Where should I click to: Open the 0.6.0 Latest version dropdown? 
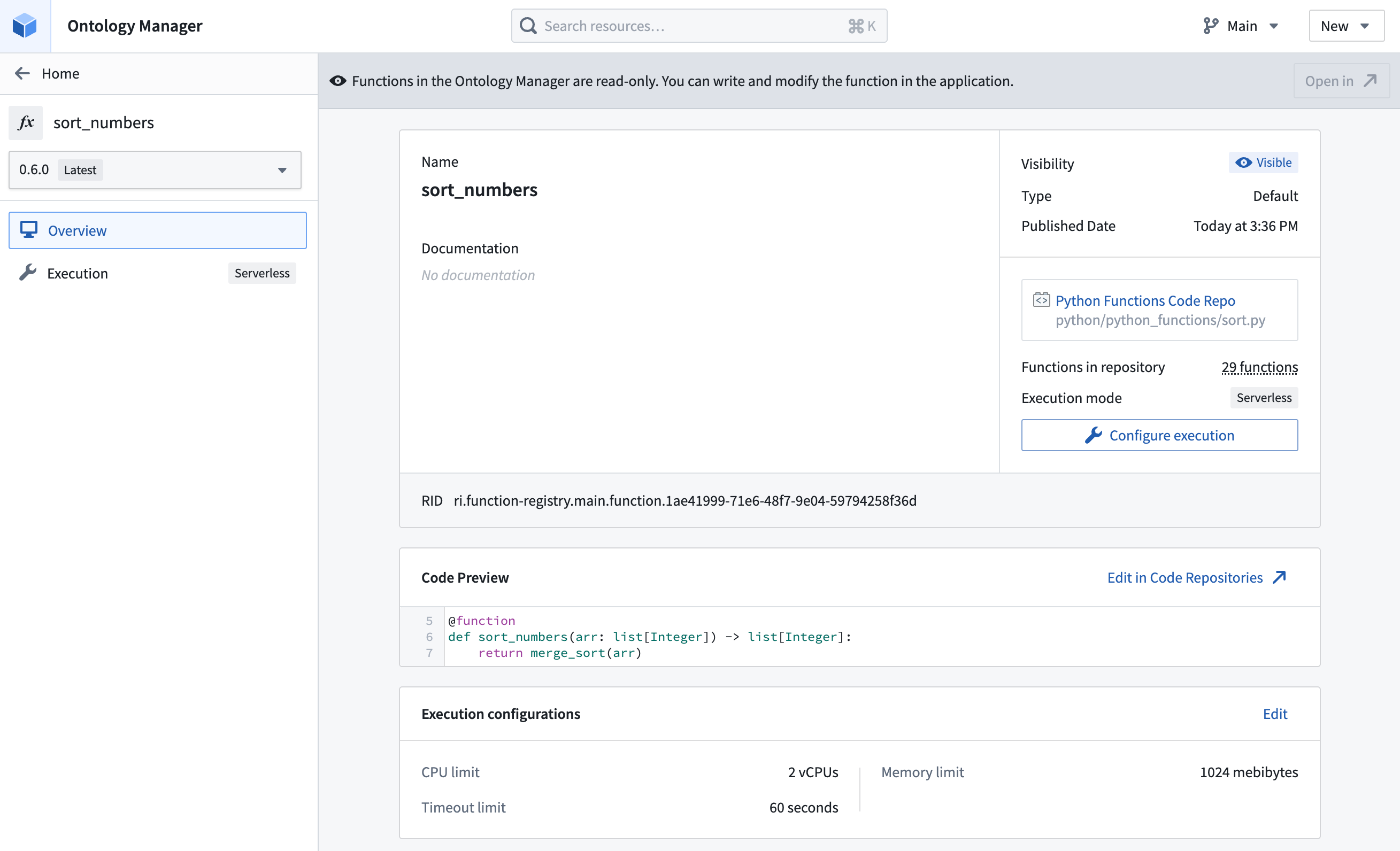(155, 170)
